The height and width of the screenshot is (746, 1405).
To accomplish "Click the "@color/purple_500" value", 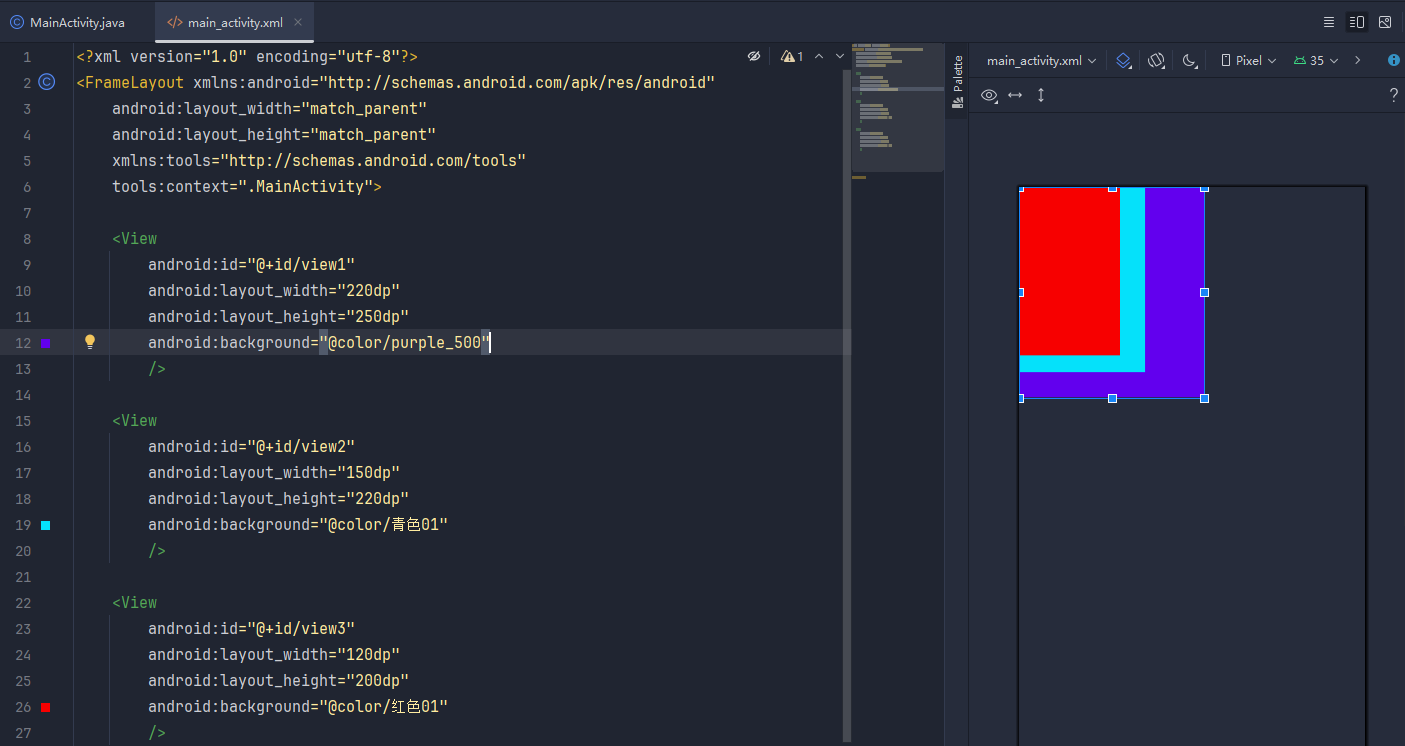I will point(405,343).
